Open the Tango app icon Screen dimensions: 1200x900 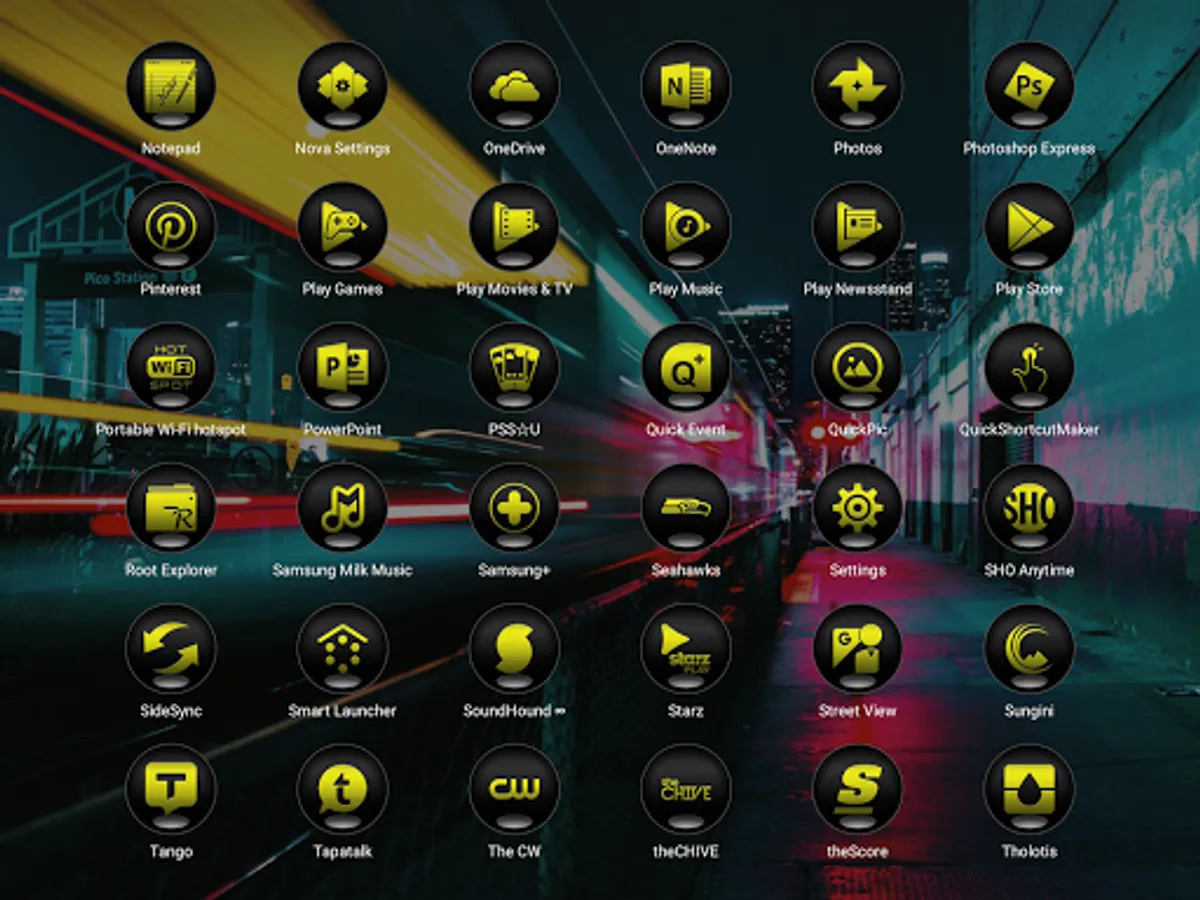click(x=171, y=790)
